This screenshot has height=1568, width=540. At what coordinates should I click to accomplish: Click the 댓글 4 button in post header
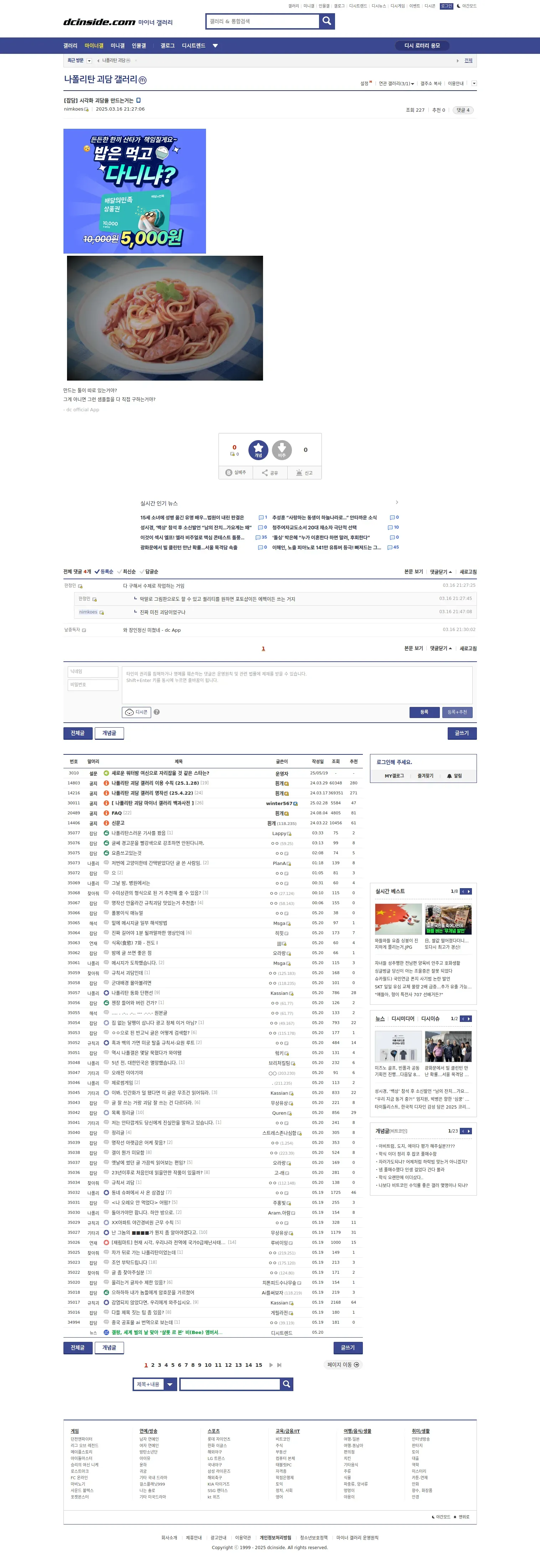coord(463,110)
